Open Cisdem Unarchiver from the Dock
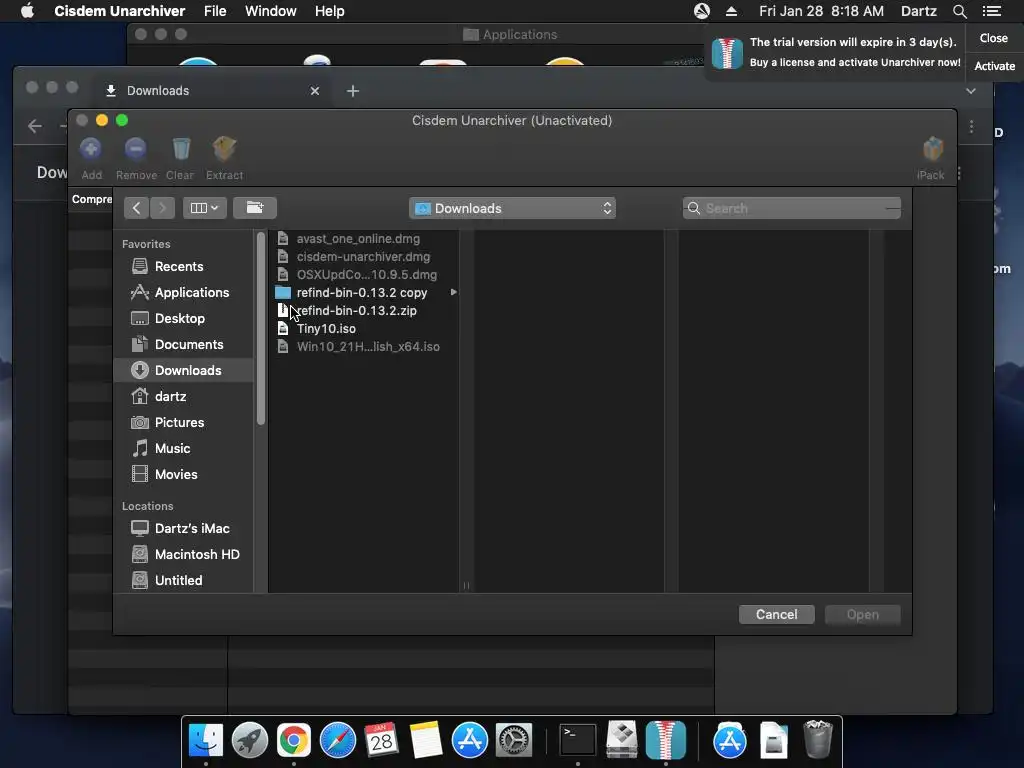The image size is (1024, 768). point(665,740)
